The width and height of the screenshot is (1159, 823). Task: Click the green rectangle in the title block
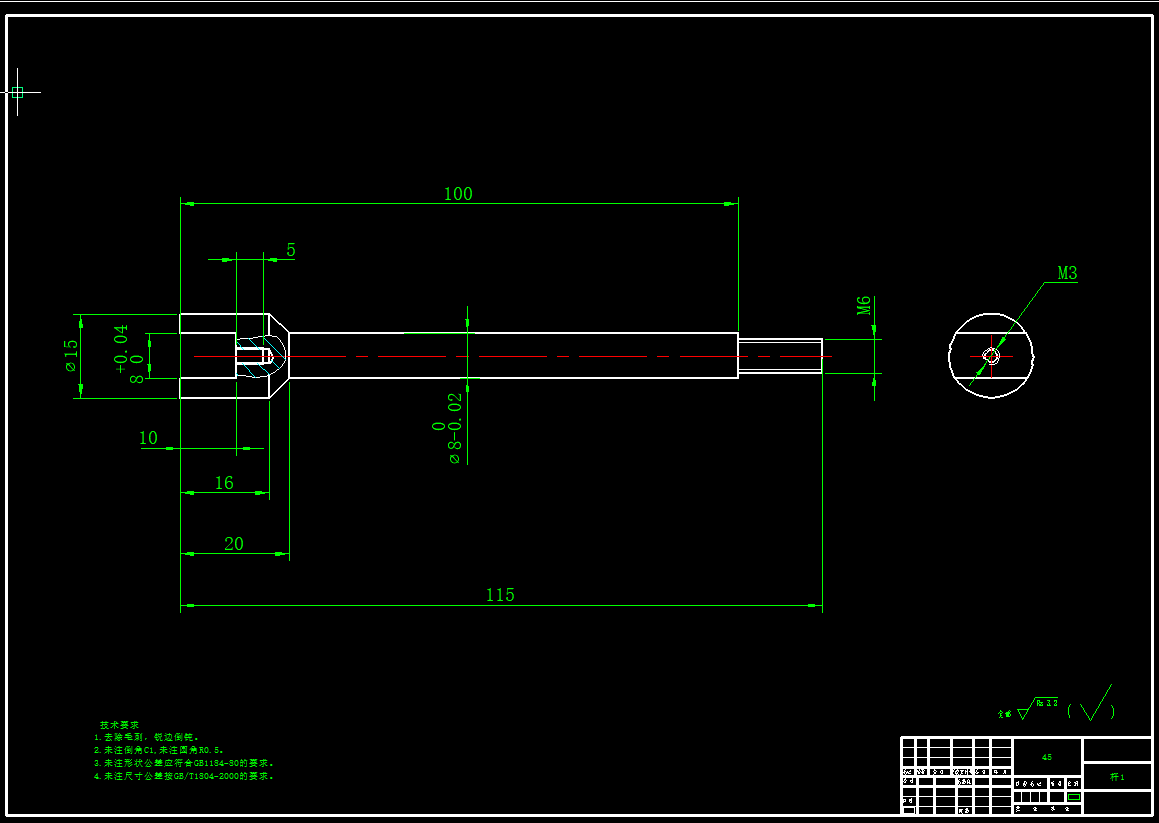click(x=1074, y=797)
